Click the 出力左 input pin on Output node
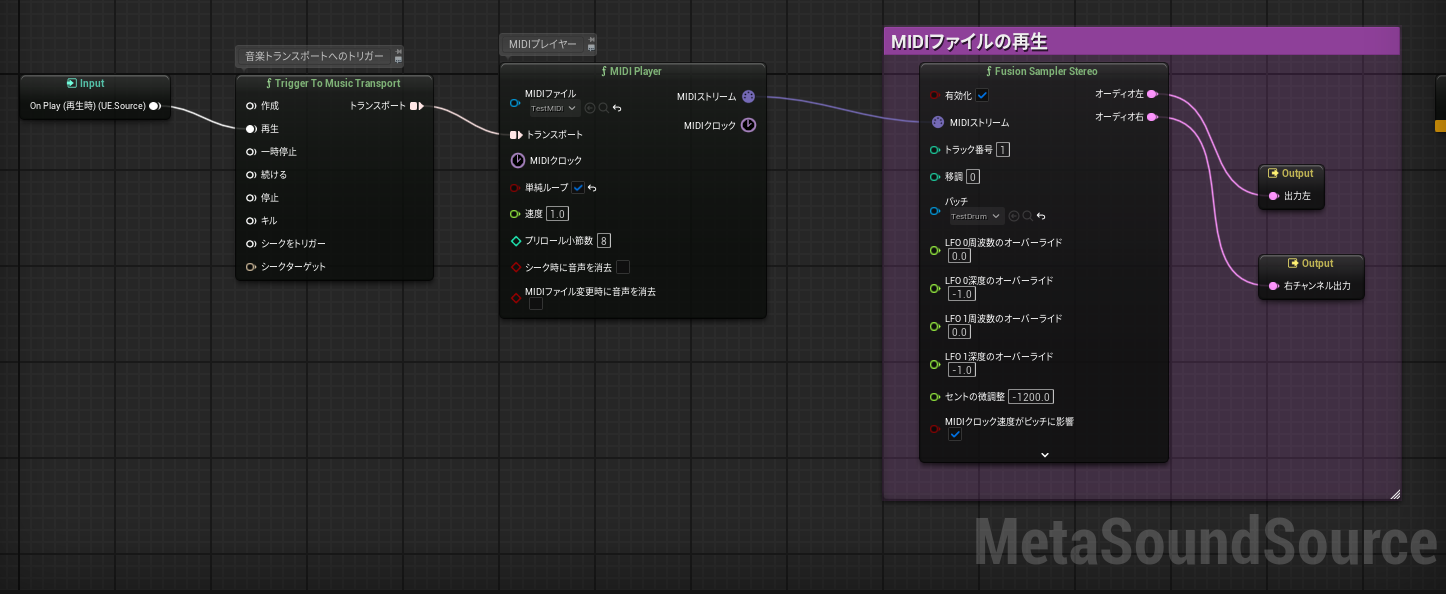 [x=1273, y=196]
